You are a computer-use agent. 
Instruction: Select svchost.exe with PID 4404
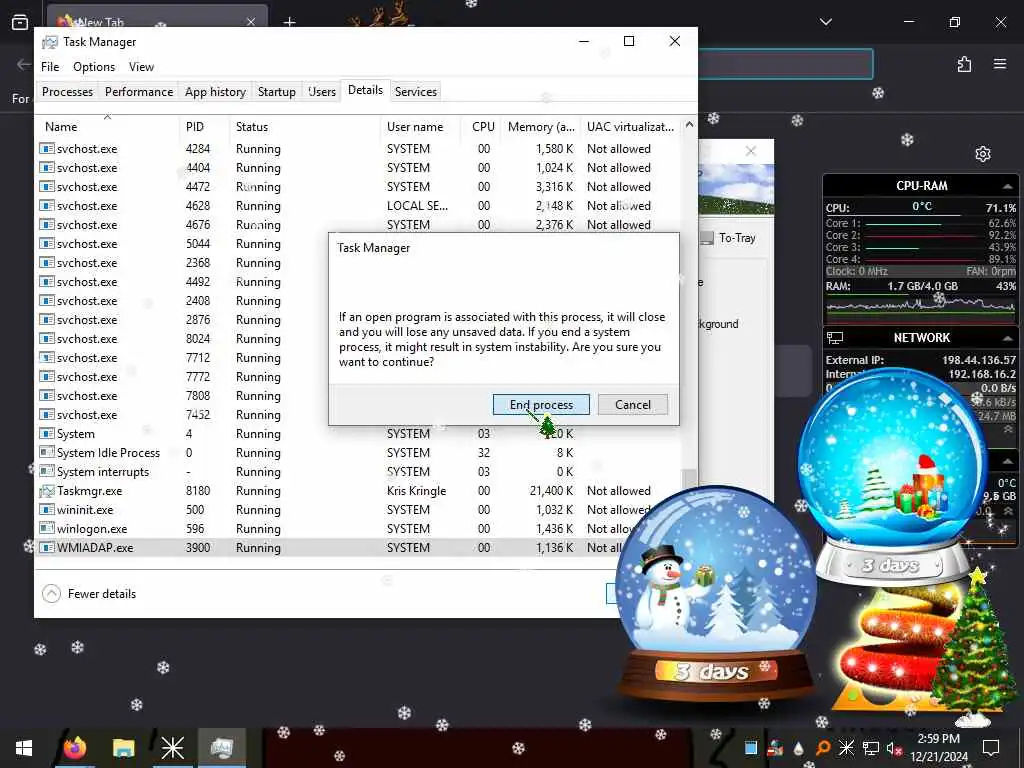click(359, 168)
